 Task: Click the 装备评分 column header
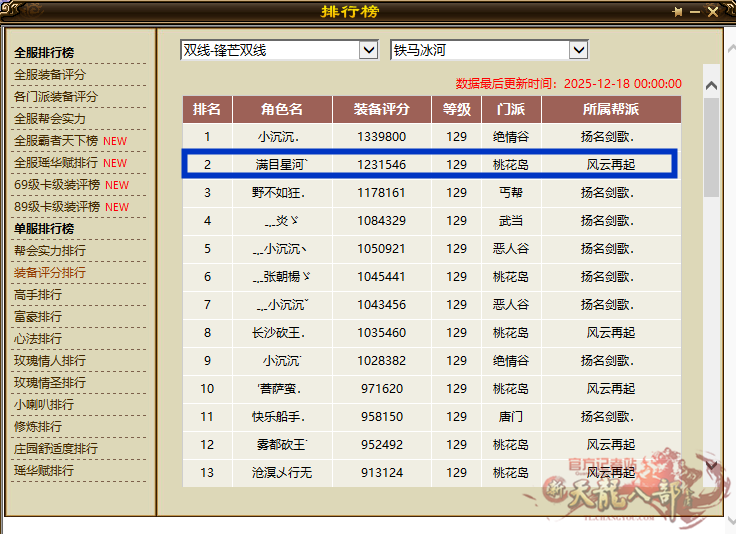tap(382, 109)
